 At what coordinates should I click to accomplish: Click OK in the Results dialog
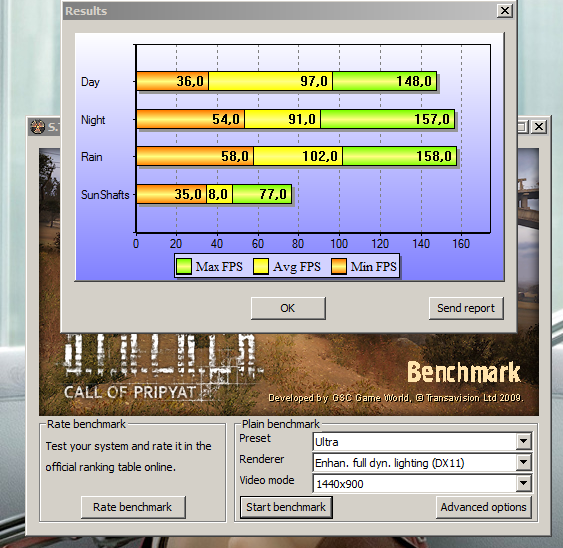pyautogui.click(x=288, y=308)
